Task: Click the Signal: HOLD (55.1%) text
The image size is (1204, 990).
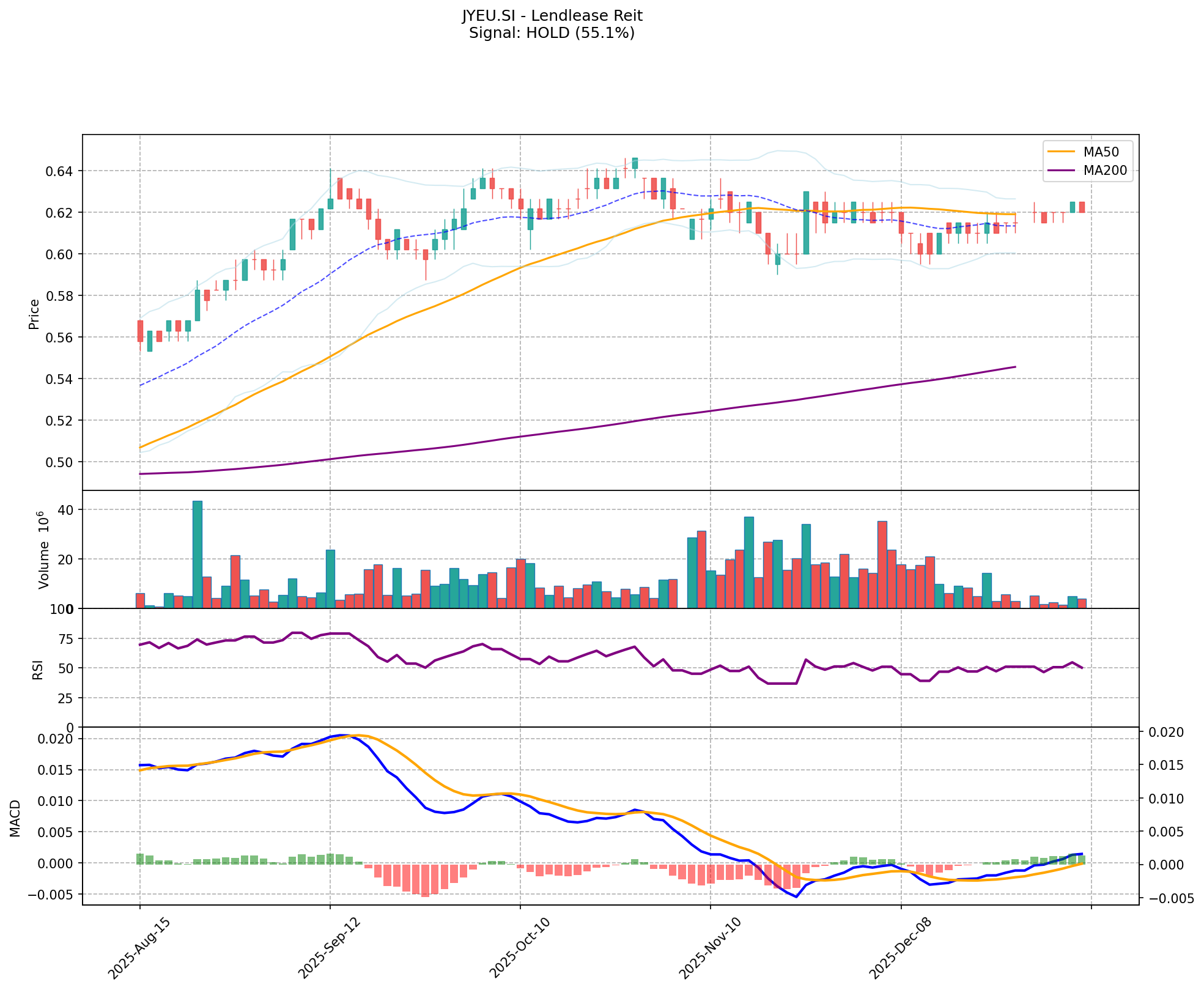Action: coord(552,33)
